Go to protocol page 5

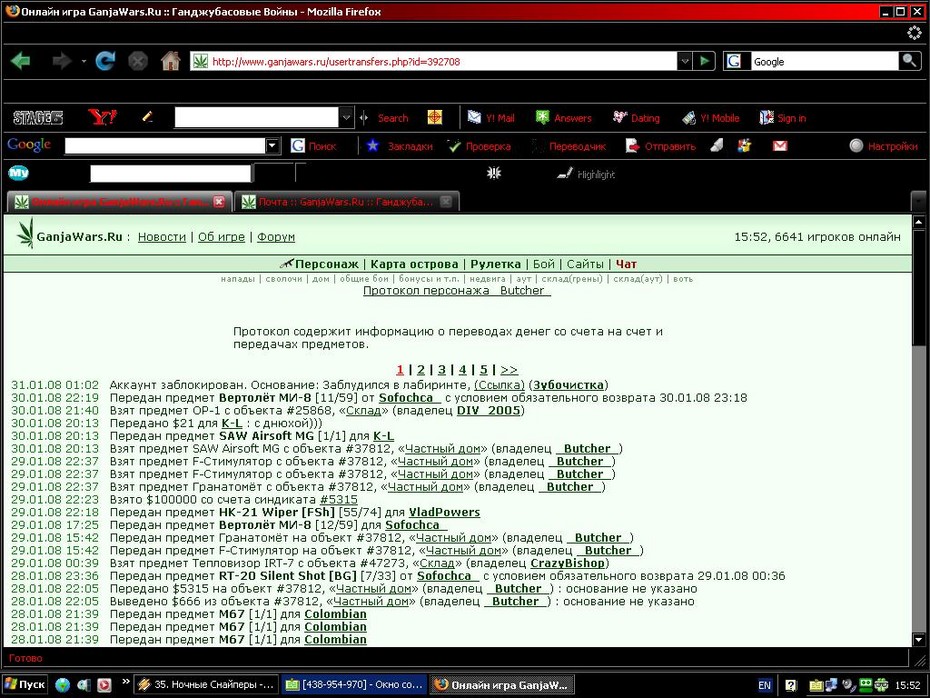pos(483,369)
